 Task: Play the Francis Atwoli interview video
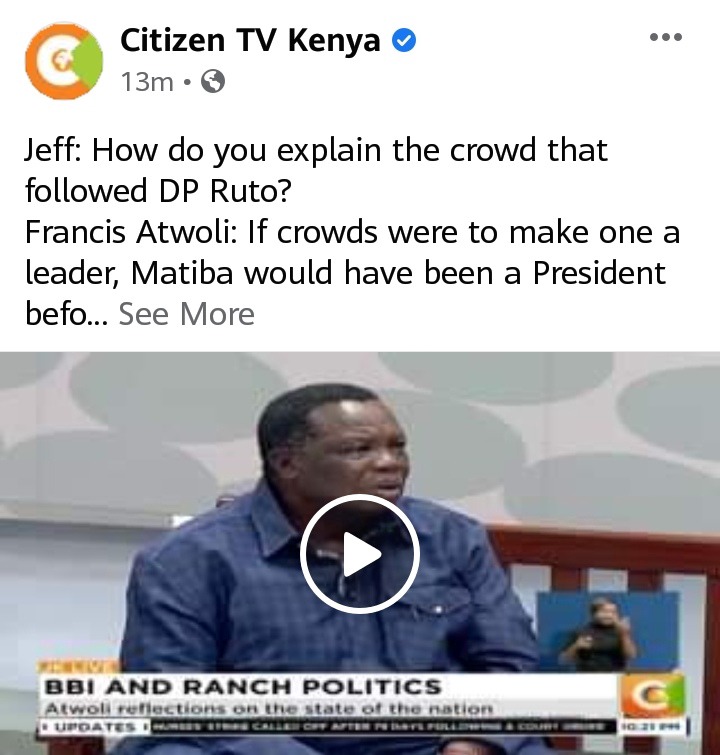[x=360, y=554]
